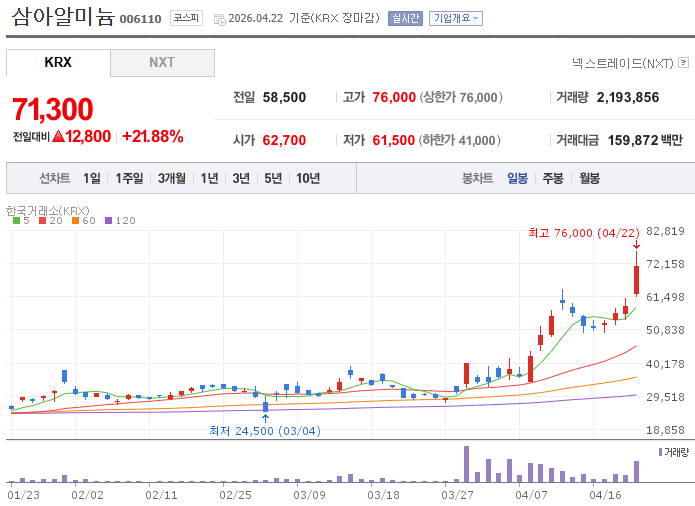Screen dimensions: 695x506
Task: Select the 1년 line chart
Action: pos(209,178)
